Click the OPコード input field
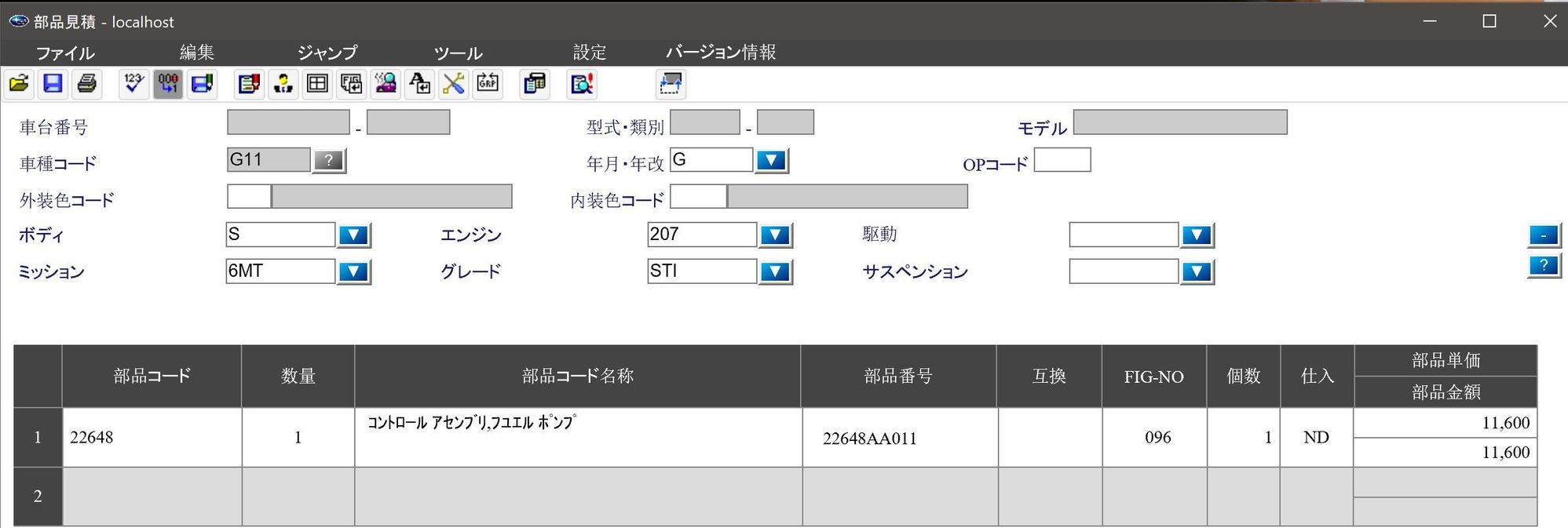The image size is (1568, 528). pos(1062,160)
